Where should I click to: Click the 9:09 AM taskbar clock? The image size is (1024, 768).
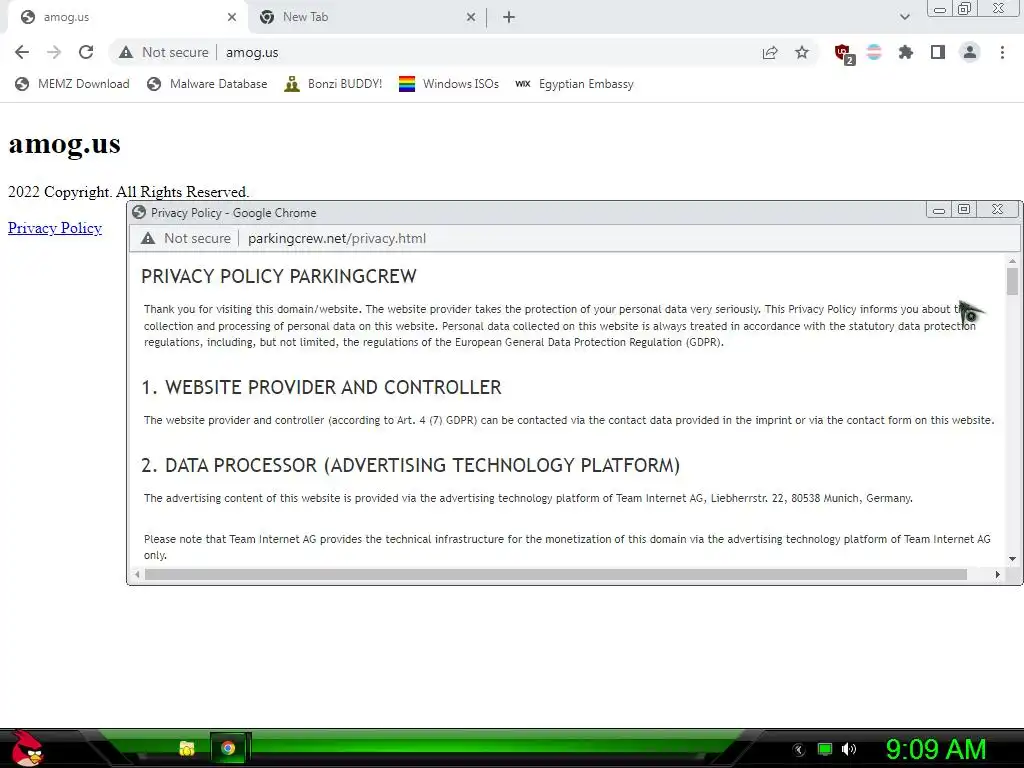pyautogui.click(x=935, y=749)
